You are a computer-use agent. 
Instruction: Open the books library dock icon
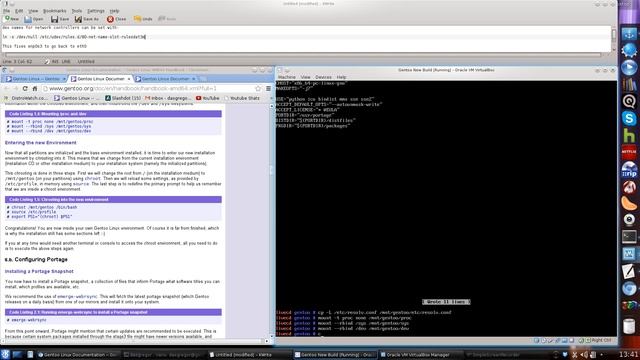click(x=629, y=84)
